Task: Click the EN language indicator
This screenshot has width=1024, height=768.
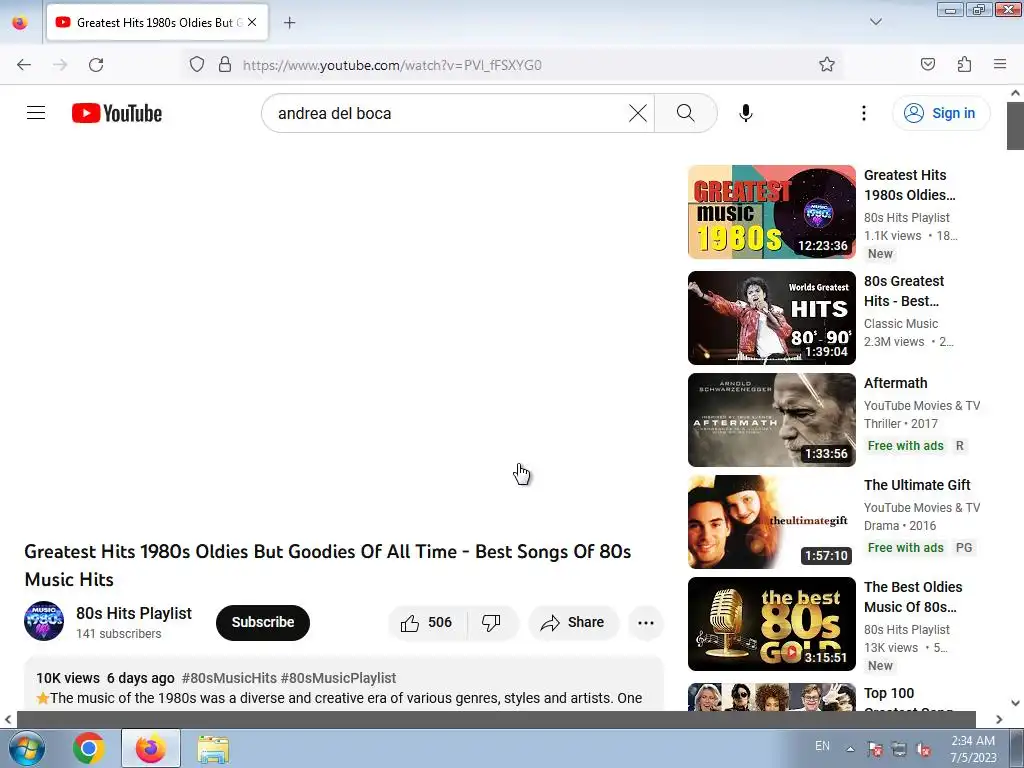Action: 822,746
